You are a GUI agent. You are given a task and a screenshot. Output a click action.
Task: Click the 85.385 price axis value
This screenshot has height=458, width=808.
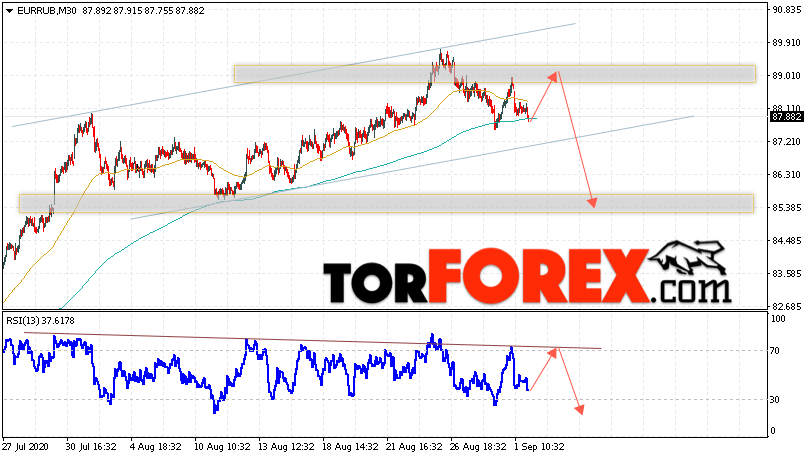[786, 208]
